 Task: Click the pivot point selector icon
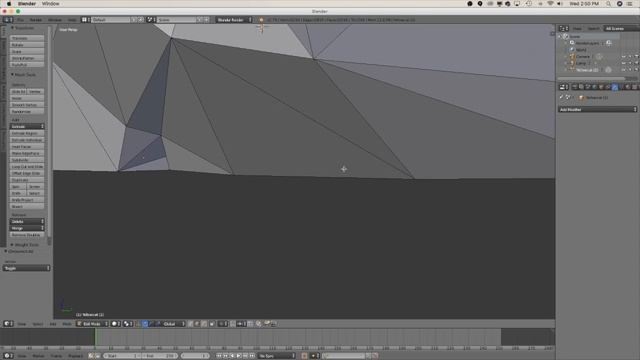click(x=128, y=324)
